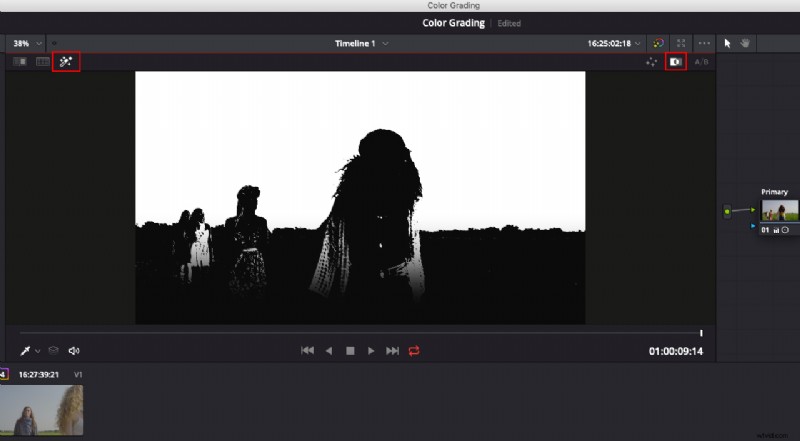
Task: Jump to the first frame
Action: (307, 351)
